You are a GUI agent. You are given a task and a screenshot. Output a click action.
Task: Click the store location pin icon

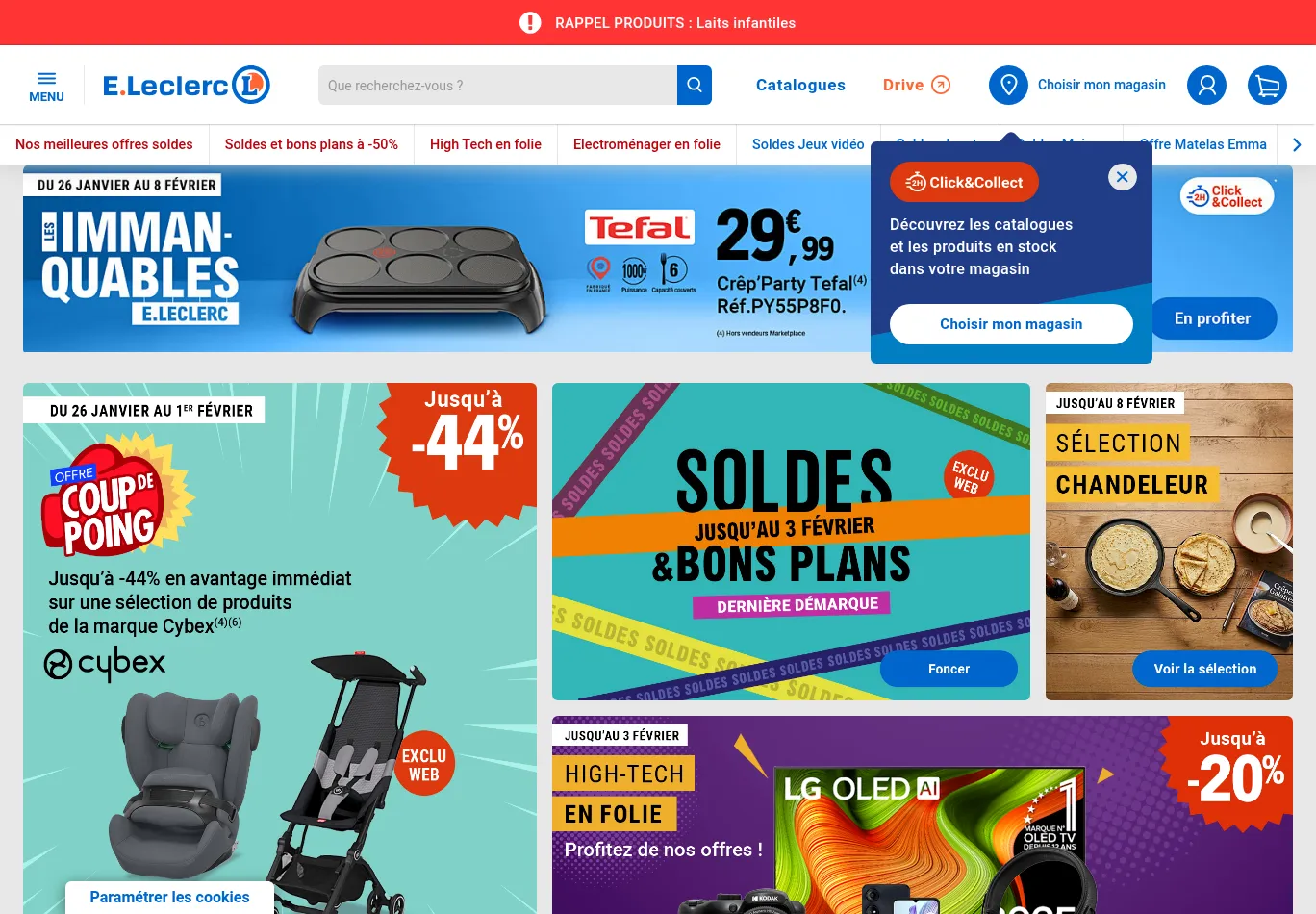(x=1008, y=86)
